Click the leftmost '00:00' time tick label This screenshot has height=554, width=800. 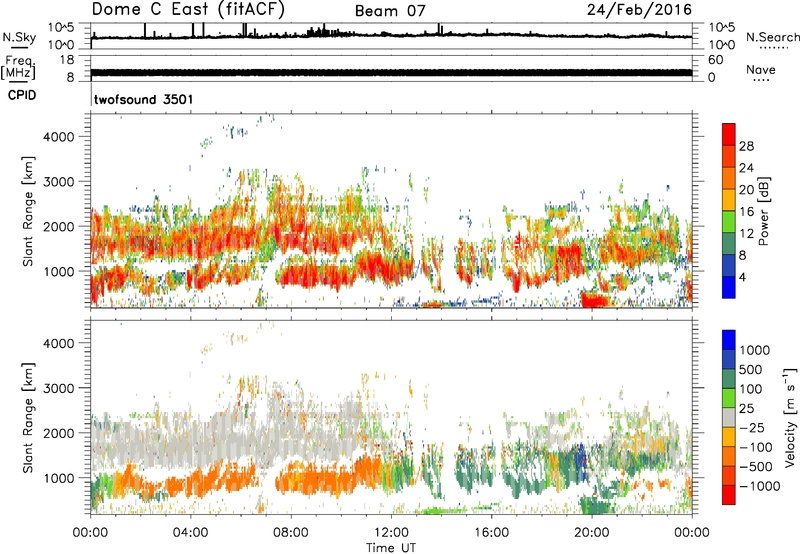coord(90,533)
